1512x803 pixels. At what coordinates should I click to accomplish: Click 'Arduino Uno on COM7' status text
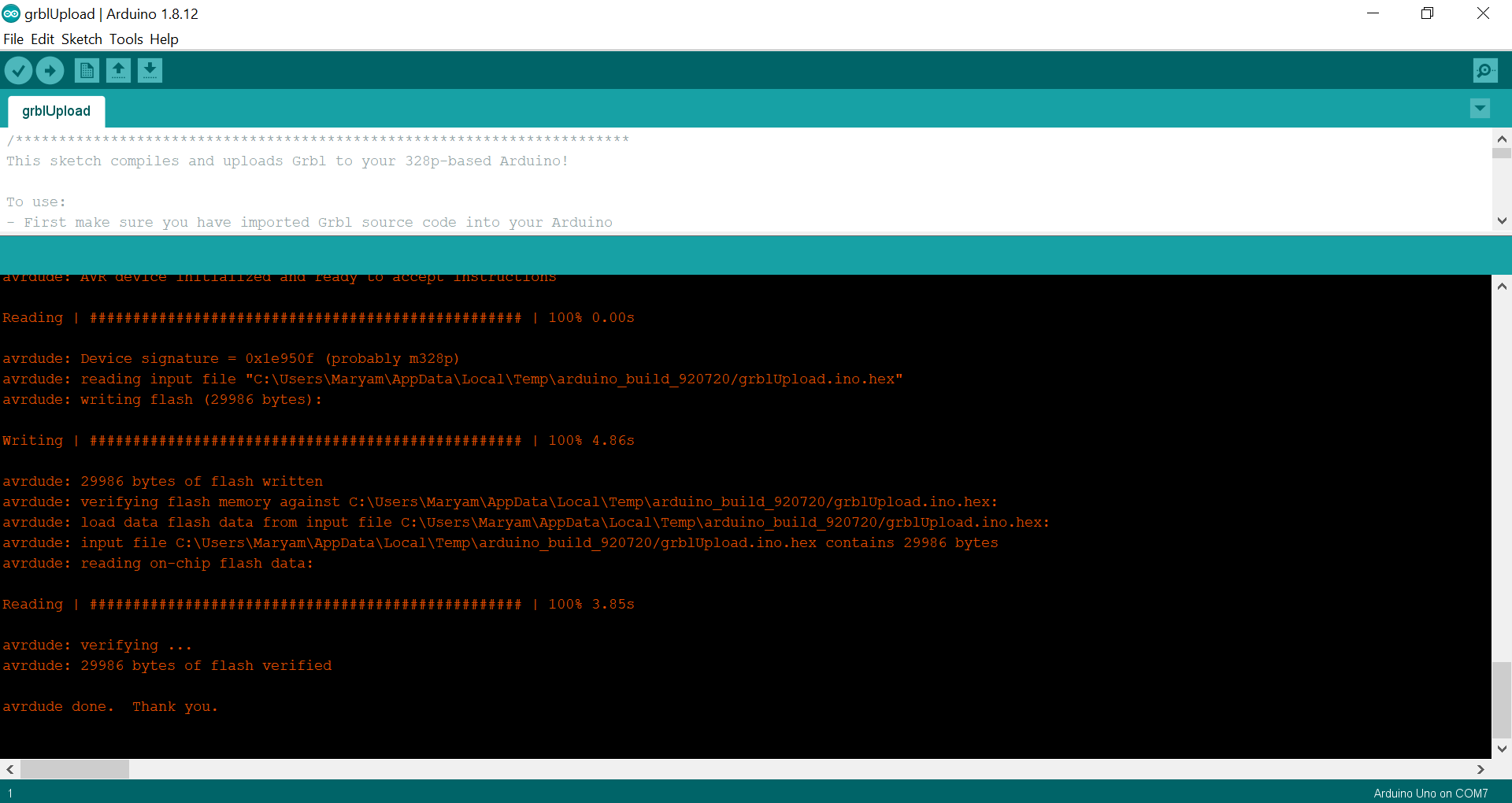tap(1431, 794)
